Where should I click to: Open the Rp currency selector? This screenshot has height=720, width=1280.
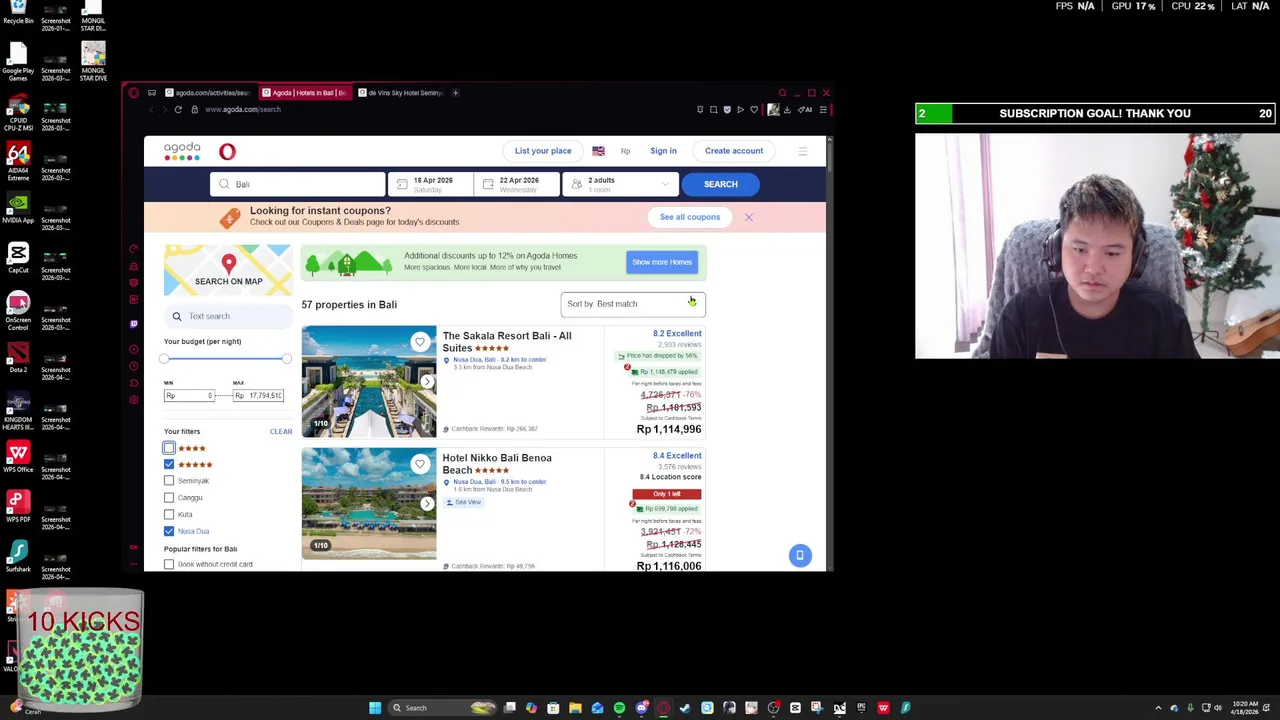click(x=625, y=151)
